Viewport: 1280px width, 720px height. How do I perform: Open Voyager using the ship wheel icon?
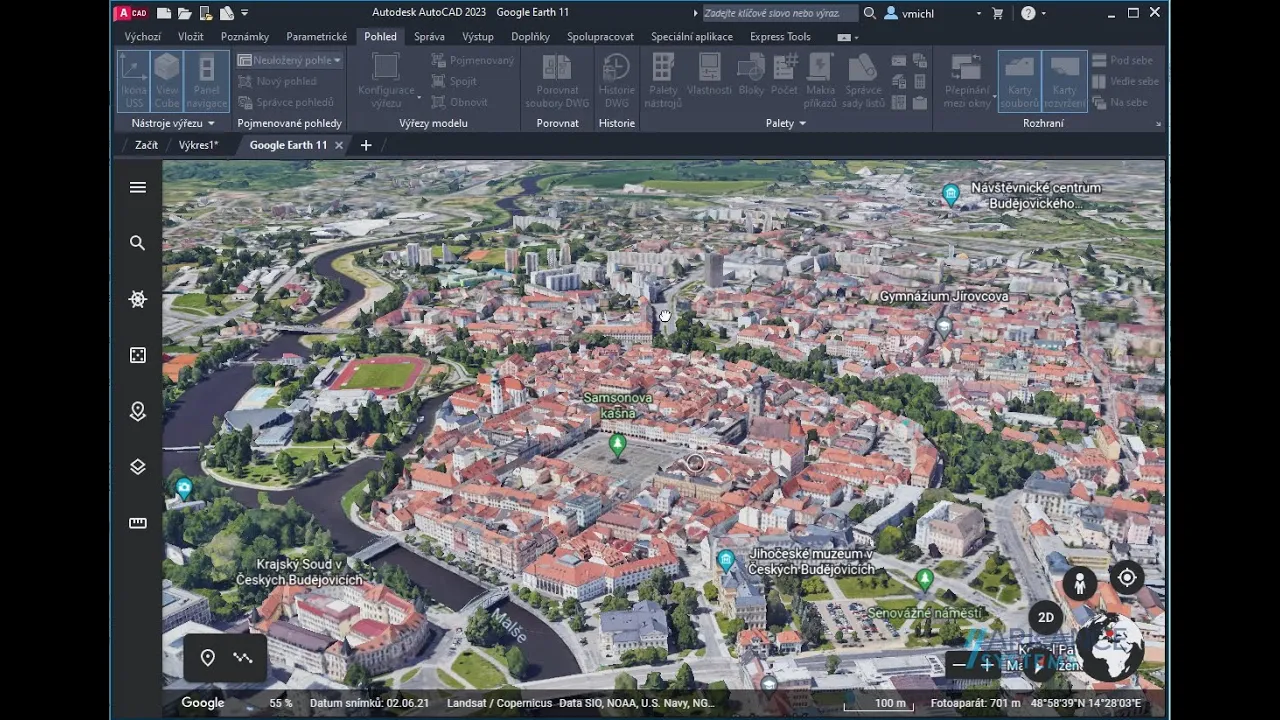[x=137, y=299]
